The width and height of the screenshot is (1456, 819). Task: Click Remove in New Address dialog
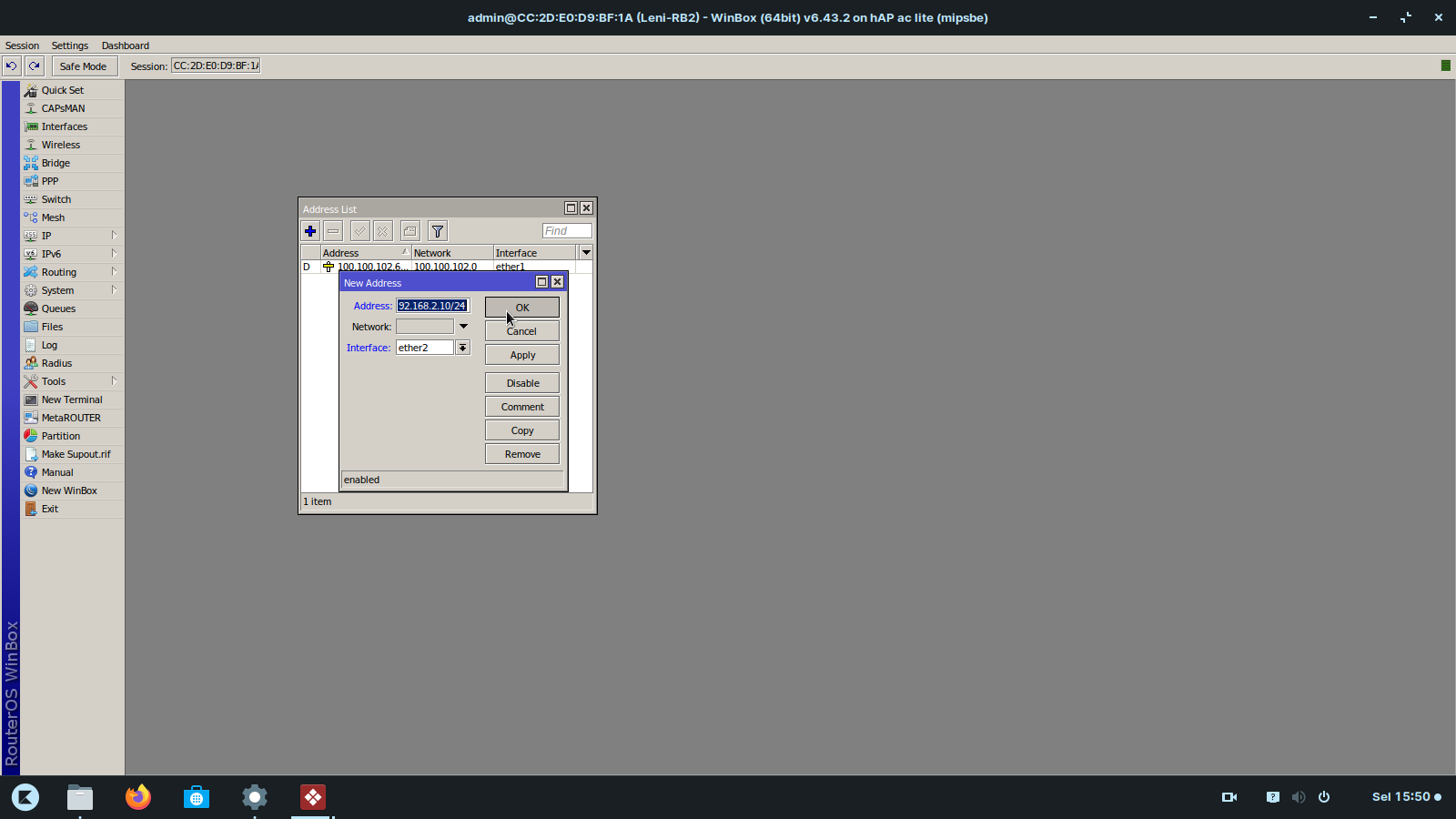click(522, 454)
